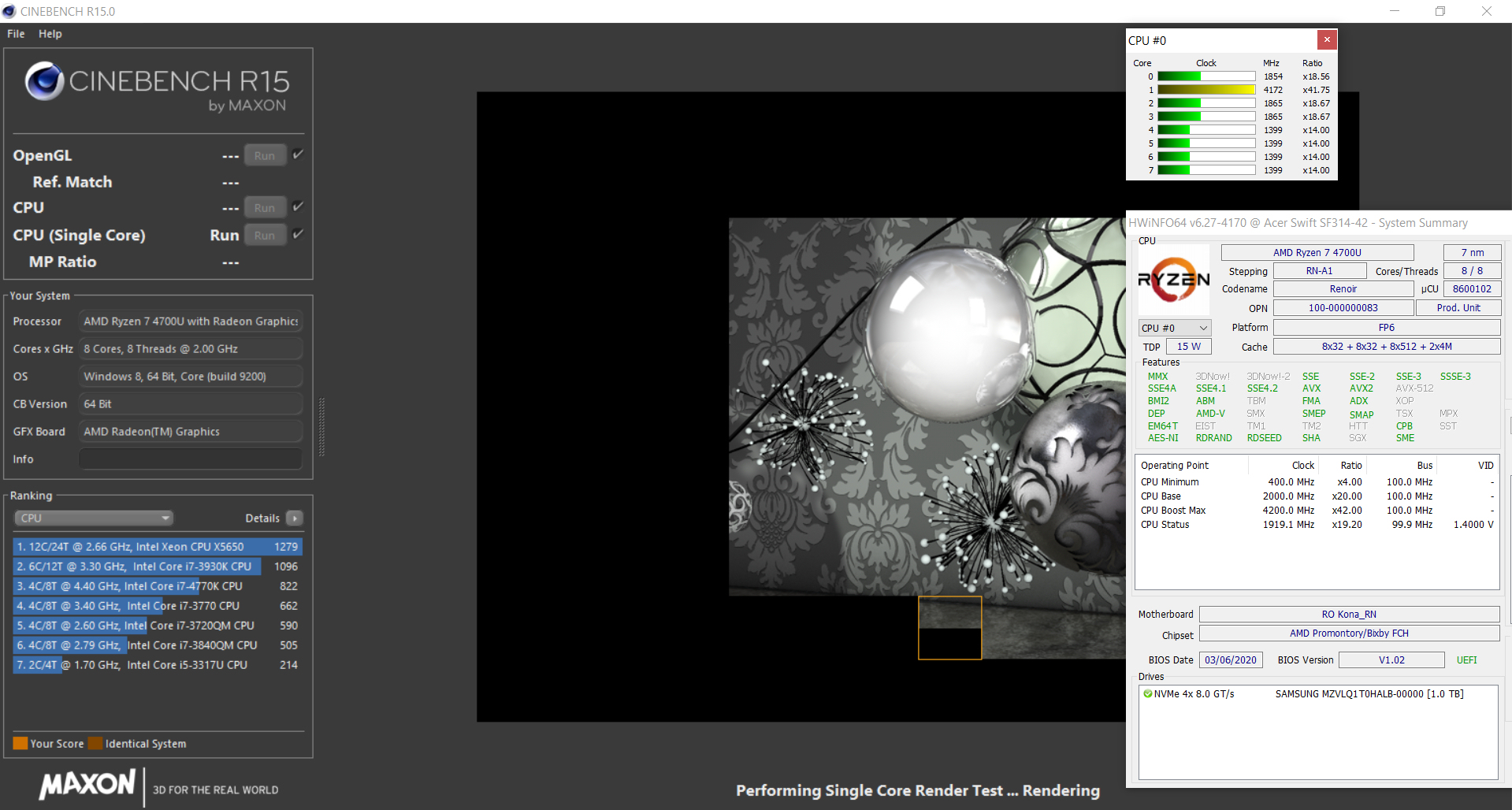Select ranking row Intel Core i7-3770

tap(158, 605)
